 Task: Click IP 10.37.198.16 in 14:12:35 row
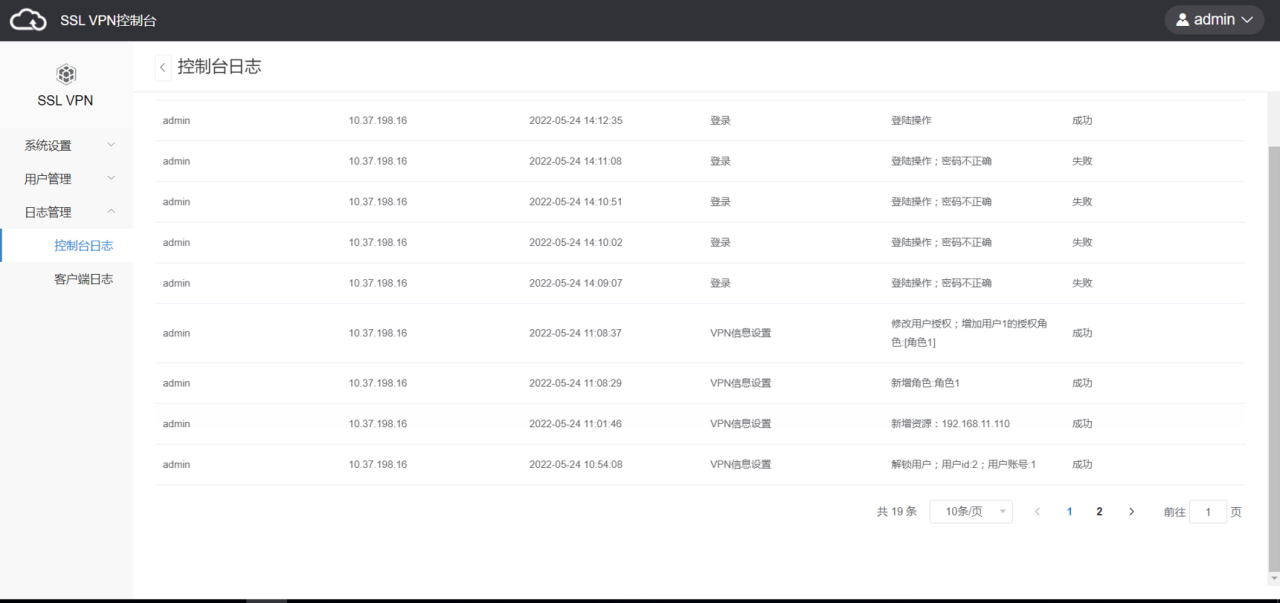(378, 120)
